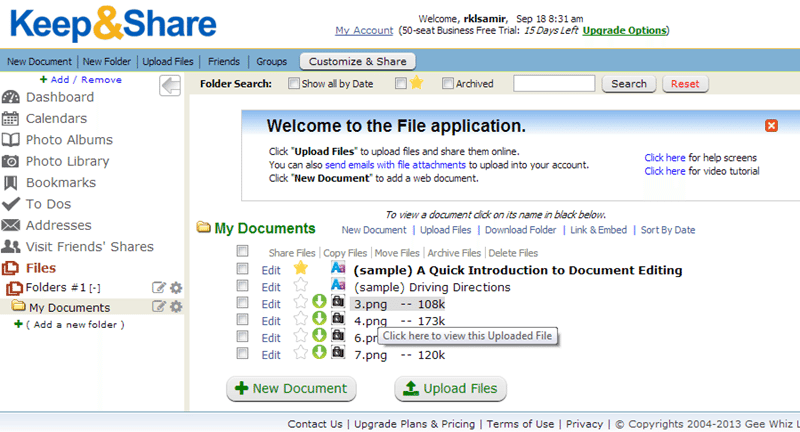
Task: Click document icon for Driving Directions
Action: 338,285
